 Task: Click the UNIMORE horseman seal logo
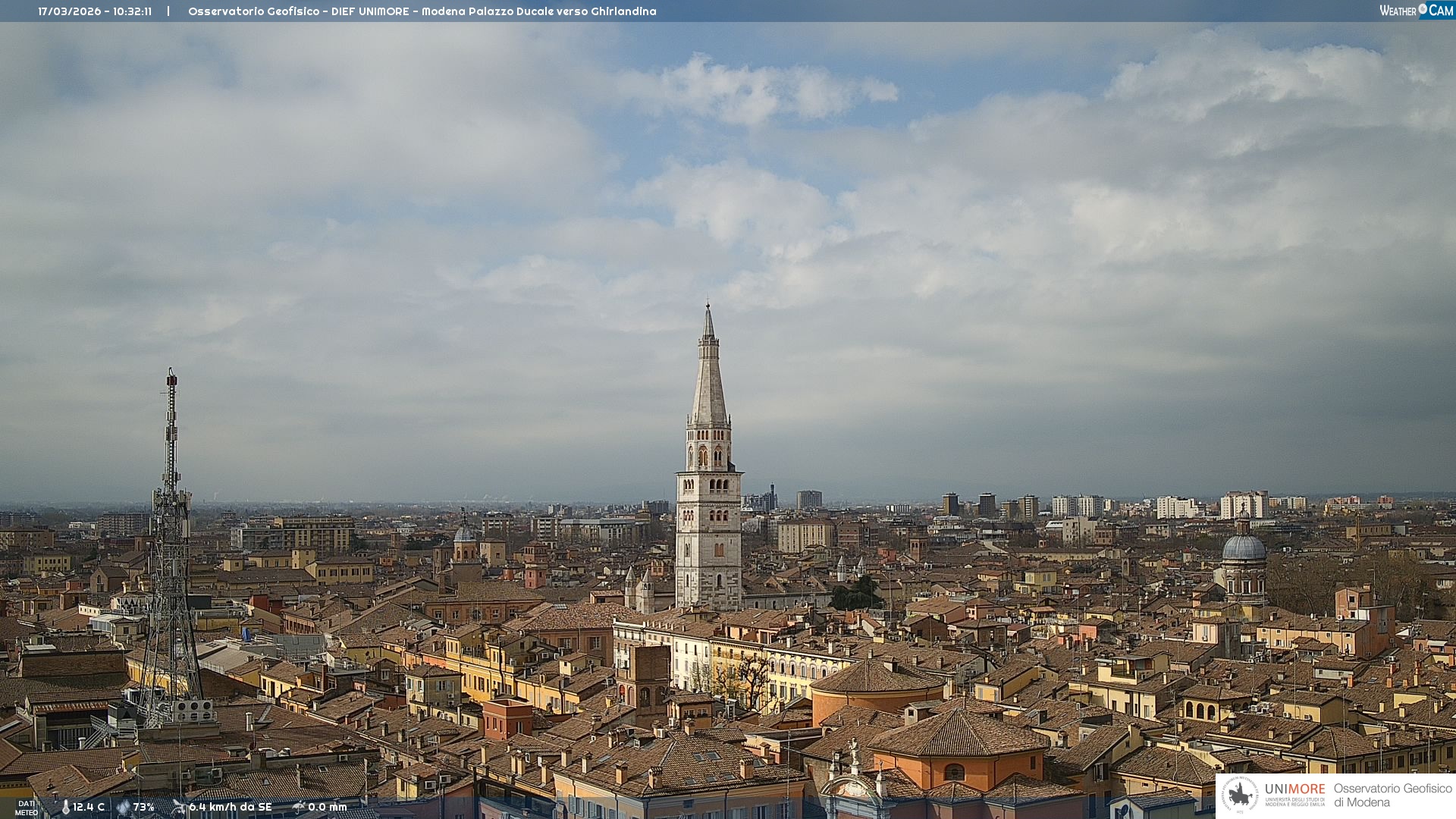pos(1241,795)
